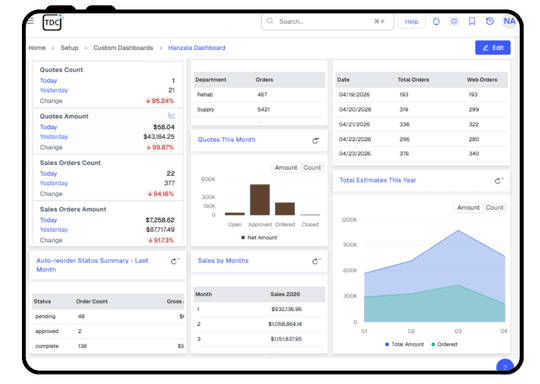Click Today under Quotes Count
Image resolution: width=540 pixels, height=384 pixels.
point(48,81)
